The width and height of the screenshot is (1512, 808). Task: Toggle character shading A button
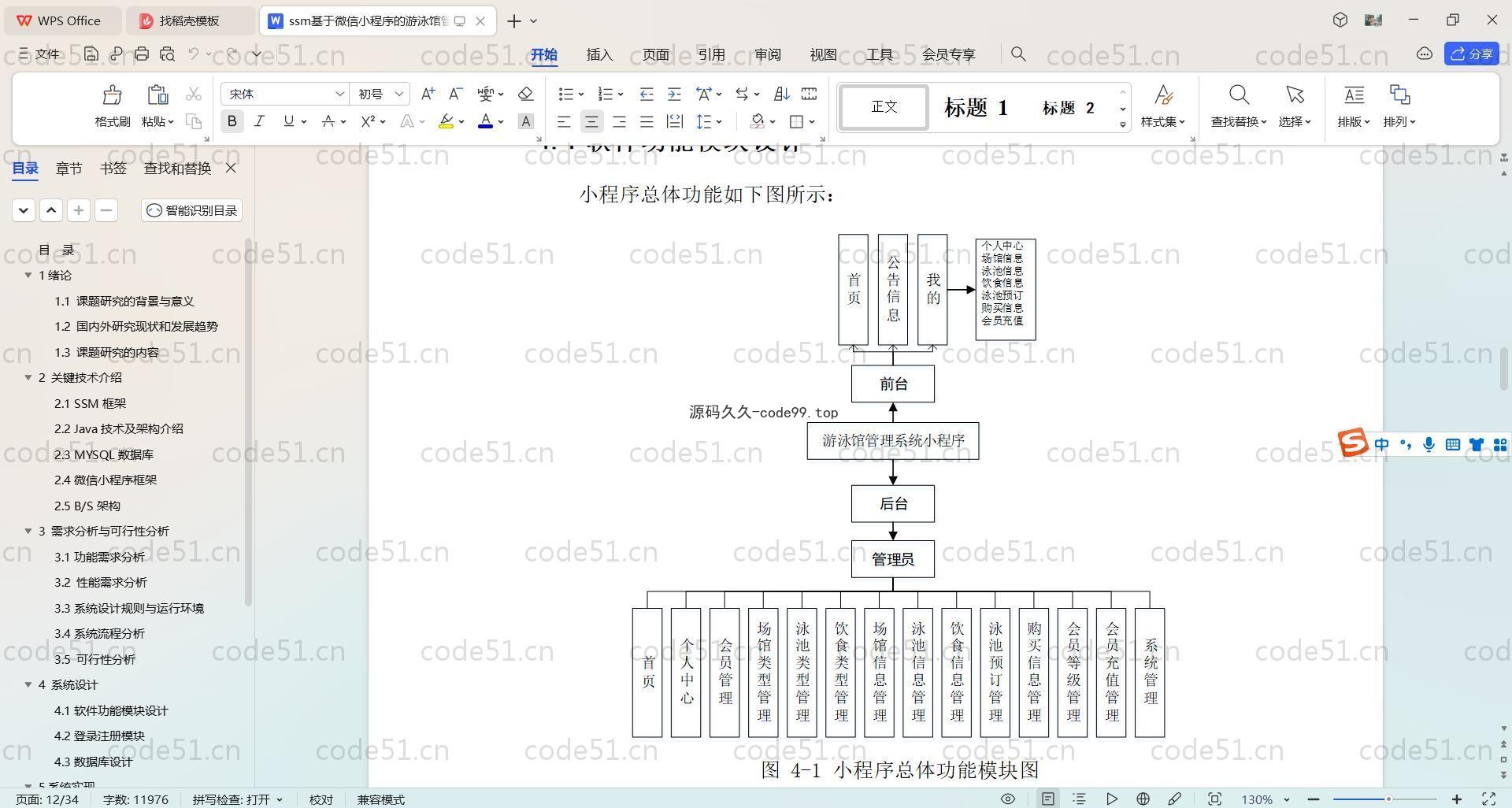pyautogui.click(x=526, y=121)
